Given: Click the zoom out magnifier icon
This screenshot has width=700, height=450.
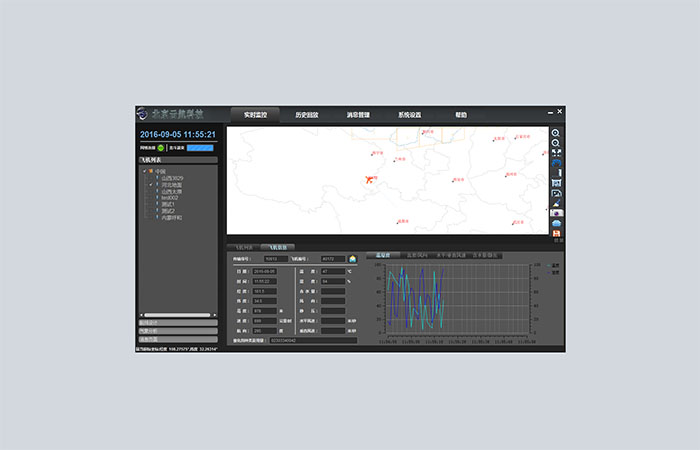Looking at the screenshot, I should [556, 143].
